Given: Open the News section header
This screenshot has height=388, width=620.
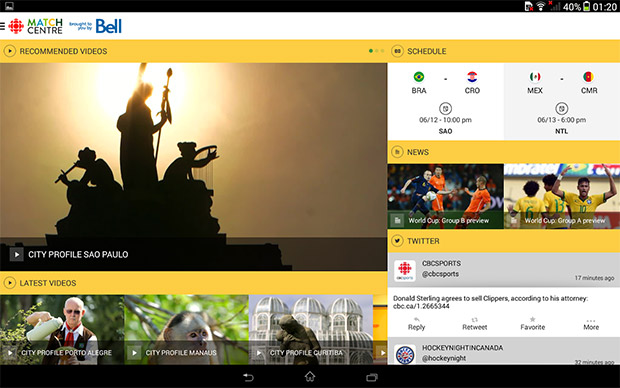Looking at the screenshot, I should [x=504, y=152].
